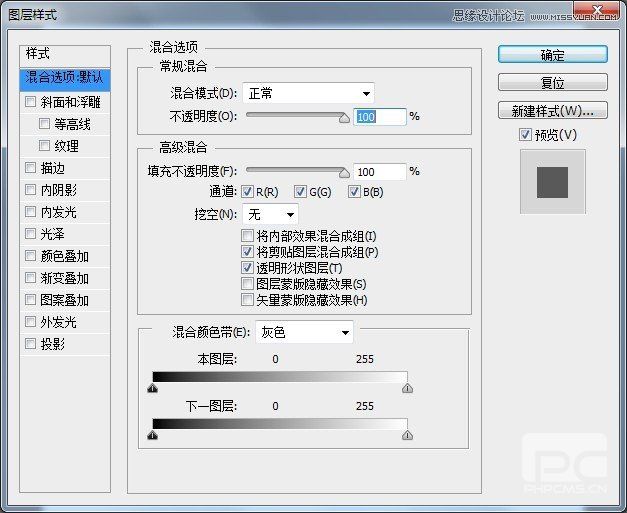
Task: Click the 复位 reset button
Action: click(553, 82)
